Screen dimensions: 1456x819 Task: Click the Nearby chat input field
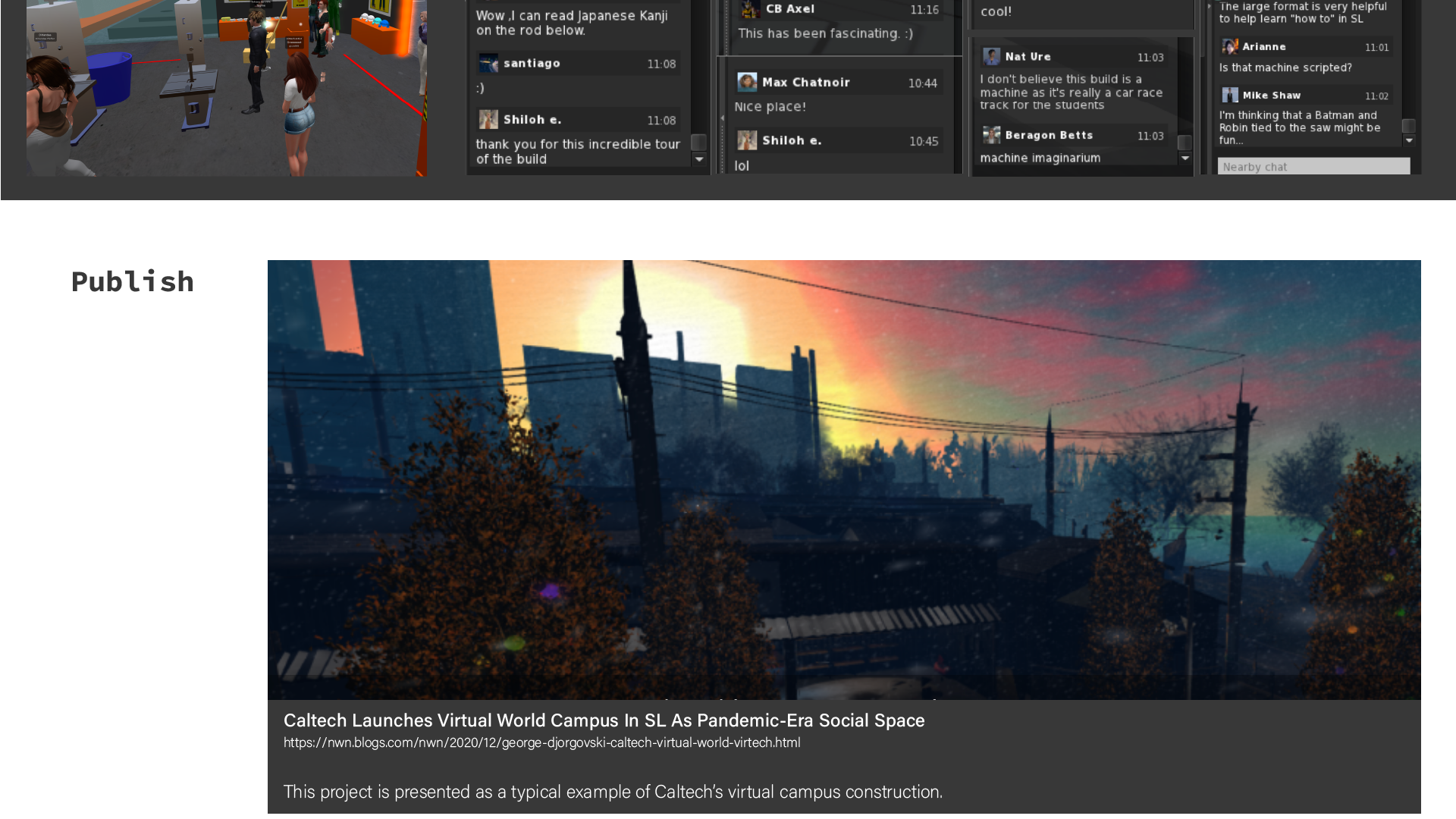[1313, 167]
